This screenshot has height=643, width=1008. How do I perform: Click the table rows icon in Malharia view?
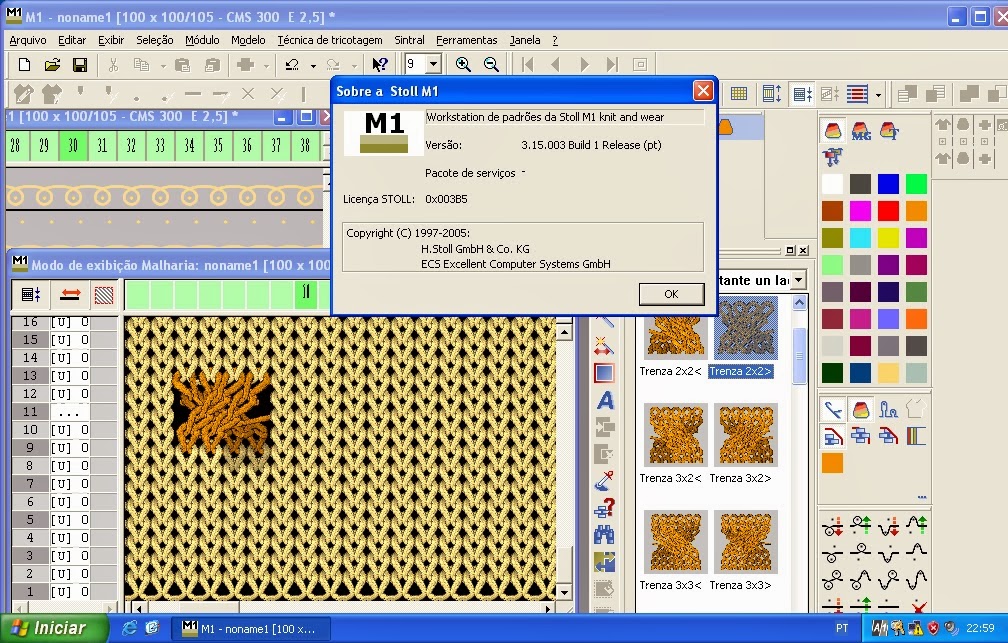31,294
